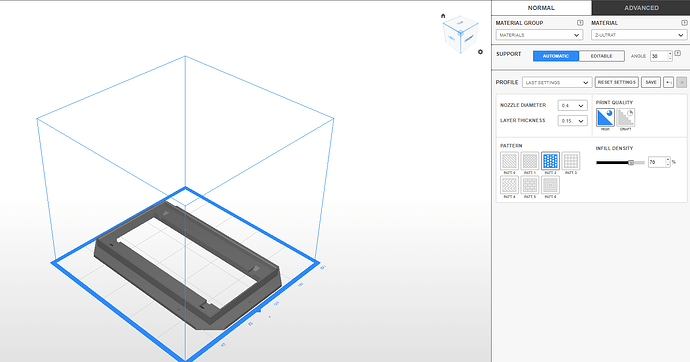Click the Infill Density percentage input field

[x=657, y=162]
